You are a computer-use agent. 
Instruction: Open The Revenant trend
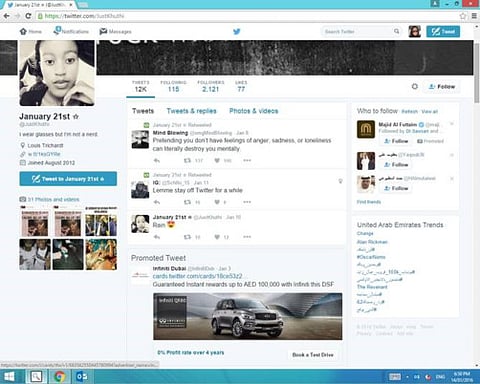pos(372,287)
